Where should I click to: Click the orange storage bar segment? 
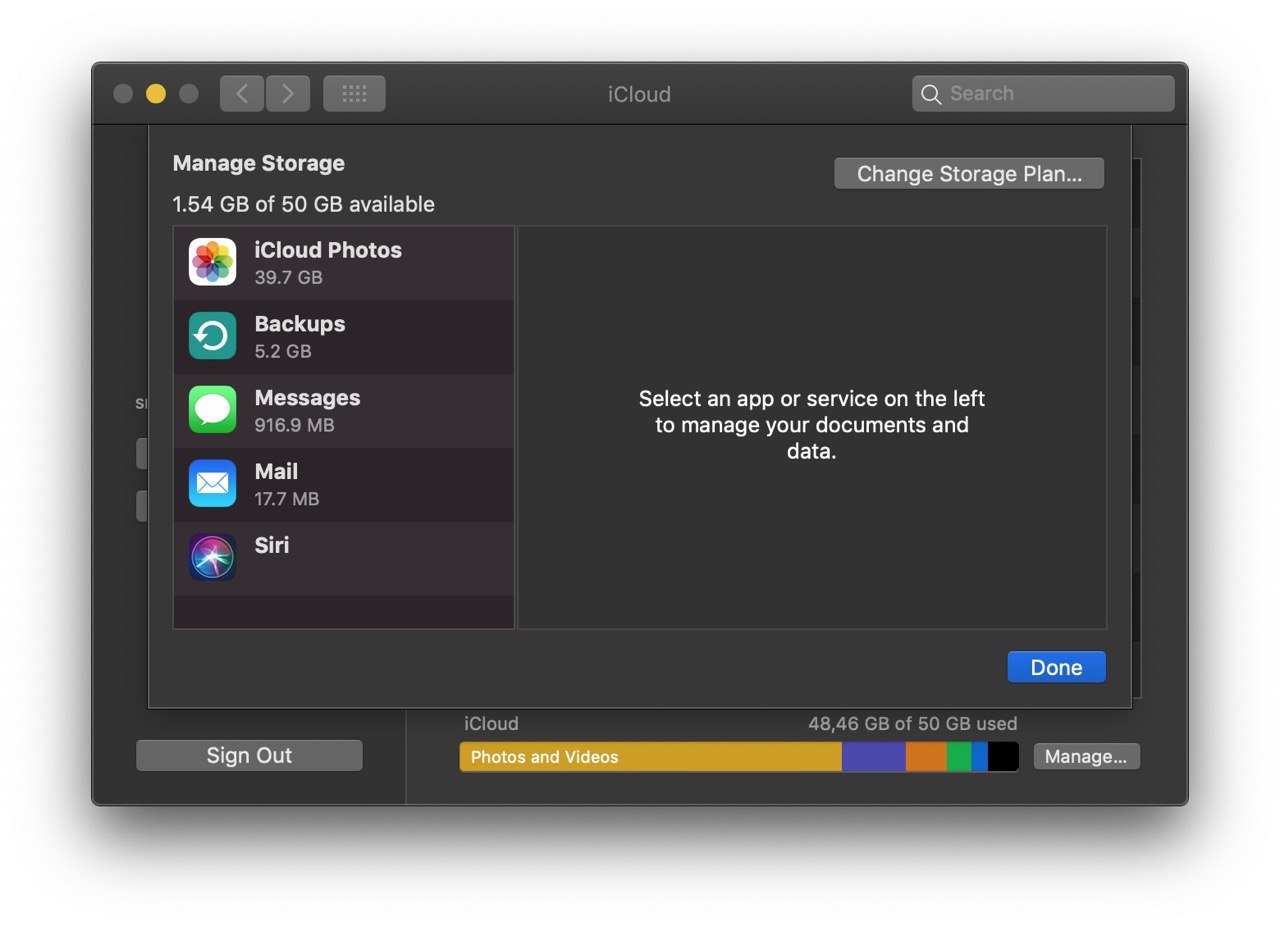point(926,757)
